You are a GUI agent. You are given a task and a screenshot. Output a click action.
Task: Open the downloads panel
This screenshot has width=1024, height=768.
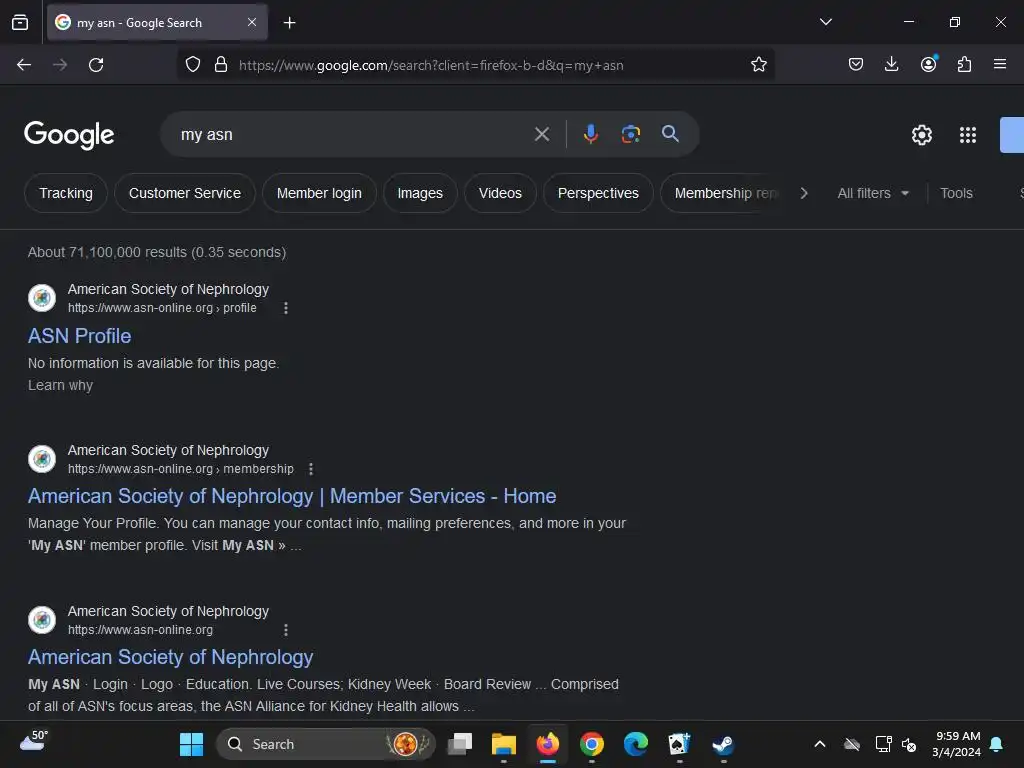point(891,64)
